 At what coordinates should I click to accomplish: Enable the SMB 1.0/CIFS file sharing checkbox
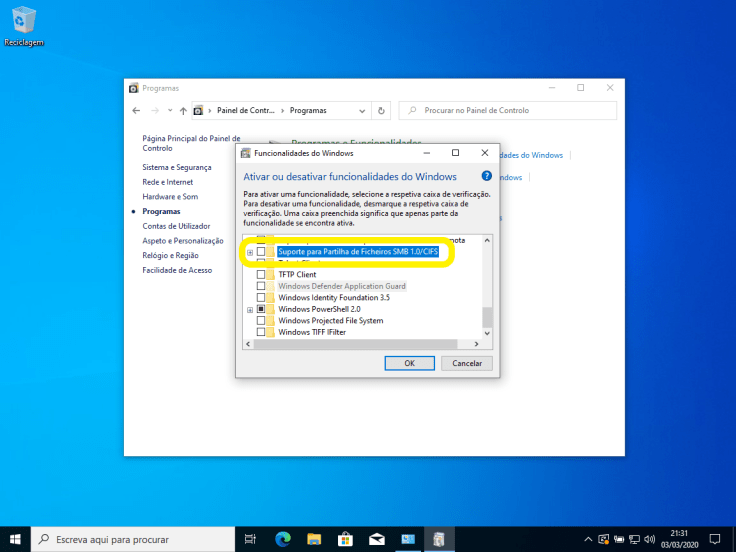coord(261,252)
